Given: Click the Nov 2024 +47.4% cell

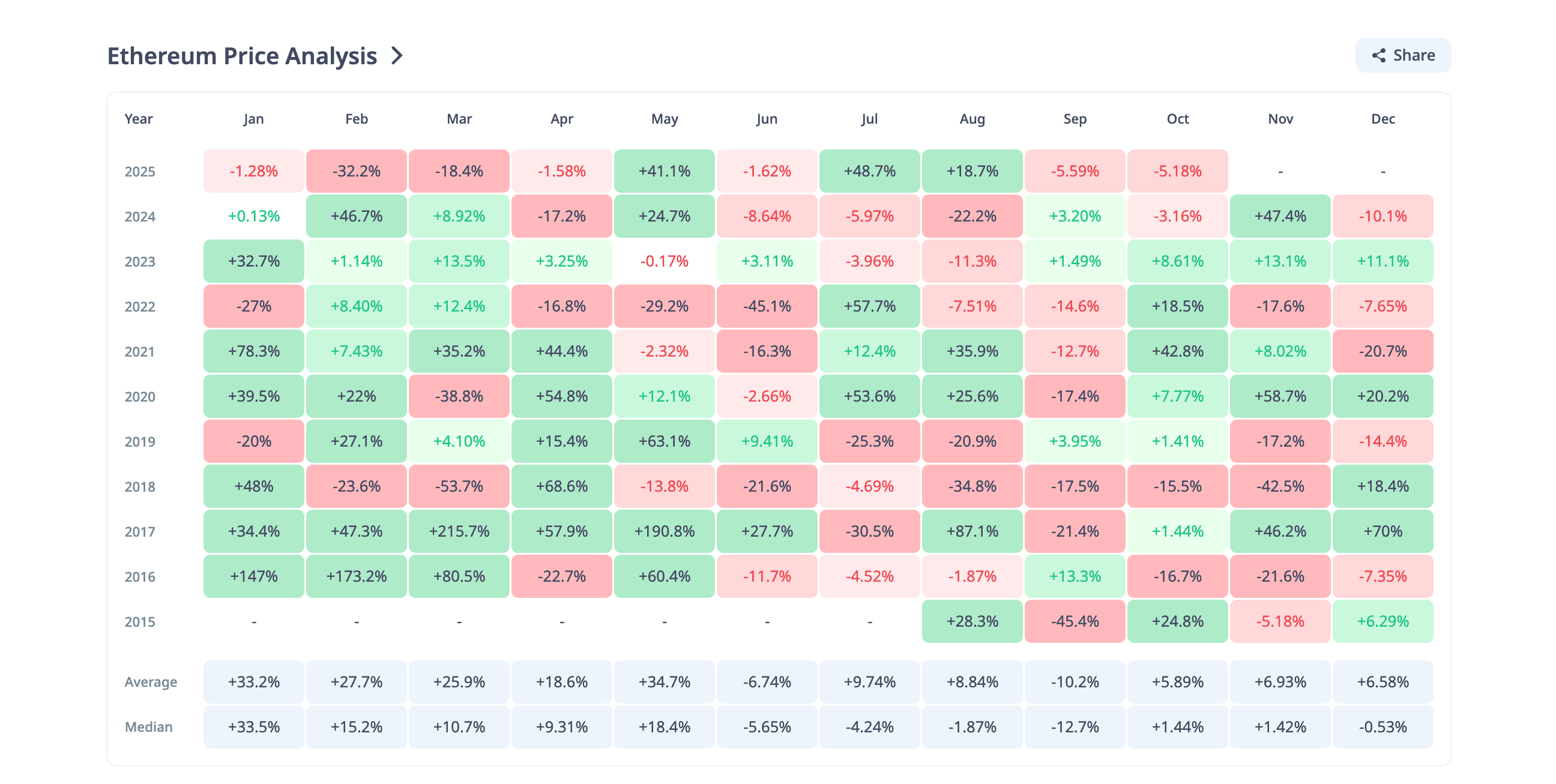Looking at the screenshot, I should [x=1280, y=216].
